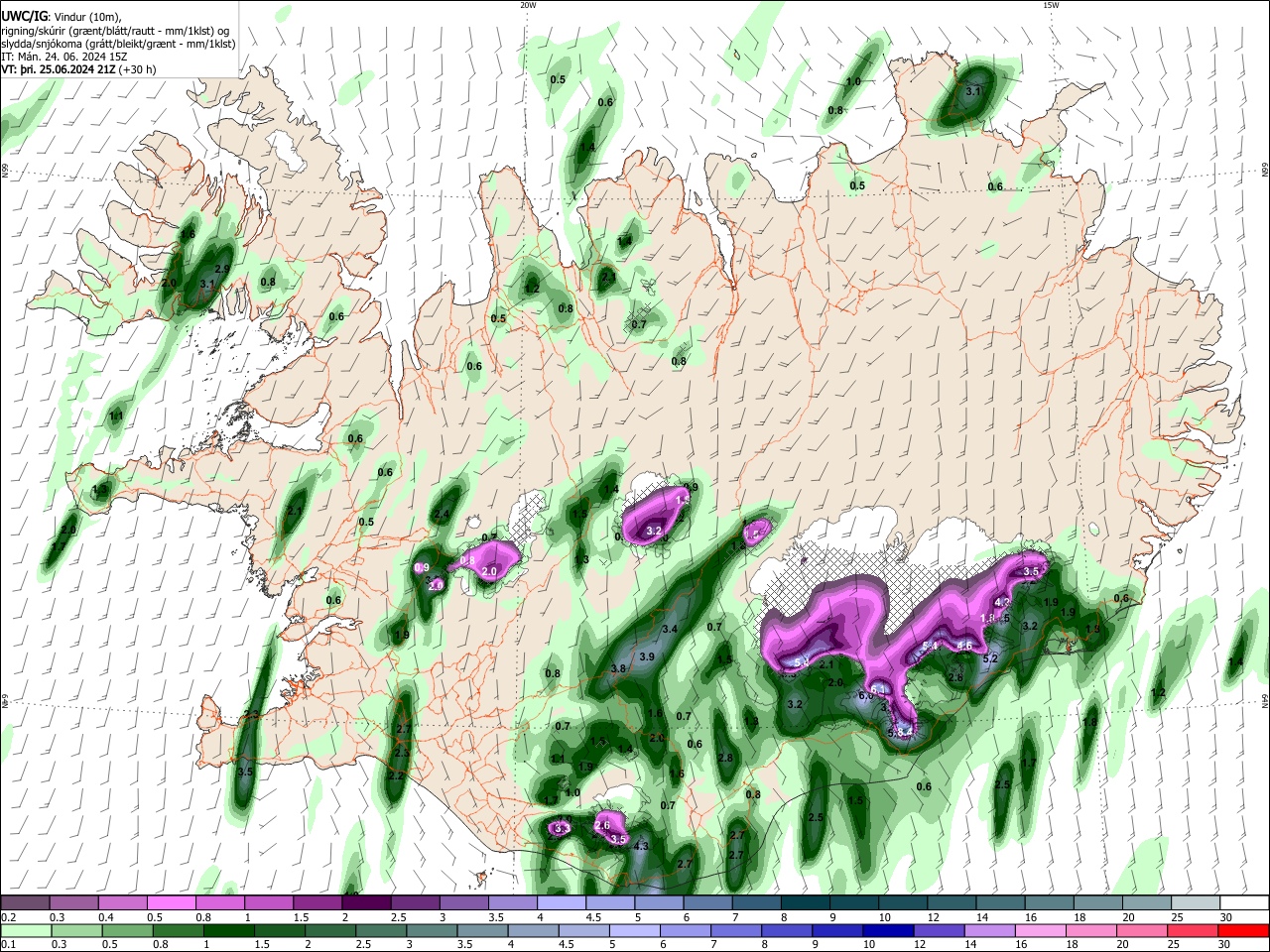This screenshot has height=952, width=1270.
Task: Click the '6.0' precipitation value on the map
Action: (865, 695)
